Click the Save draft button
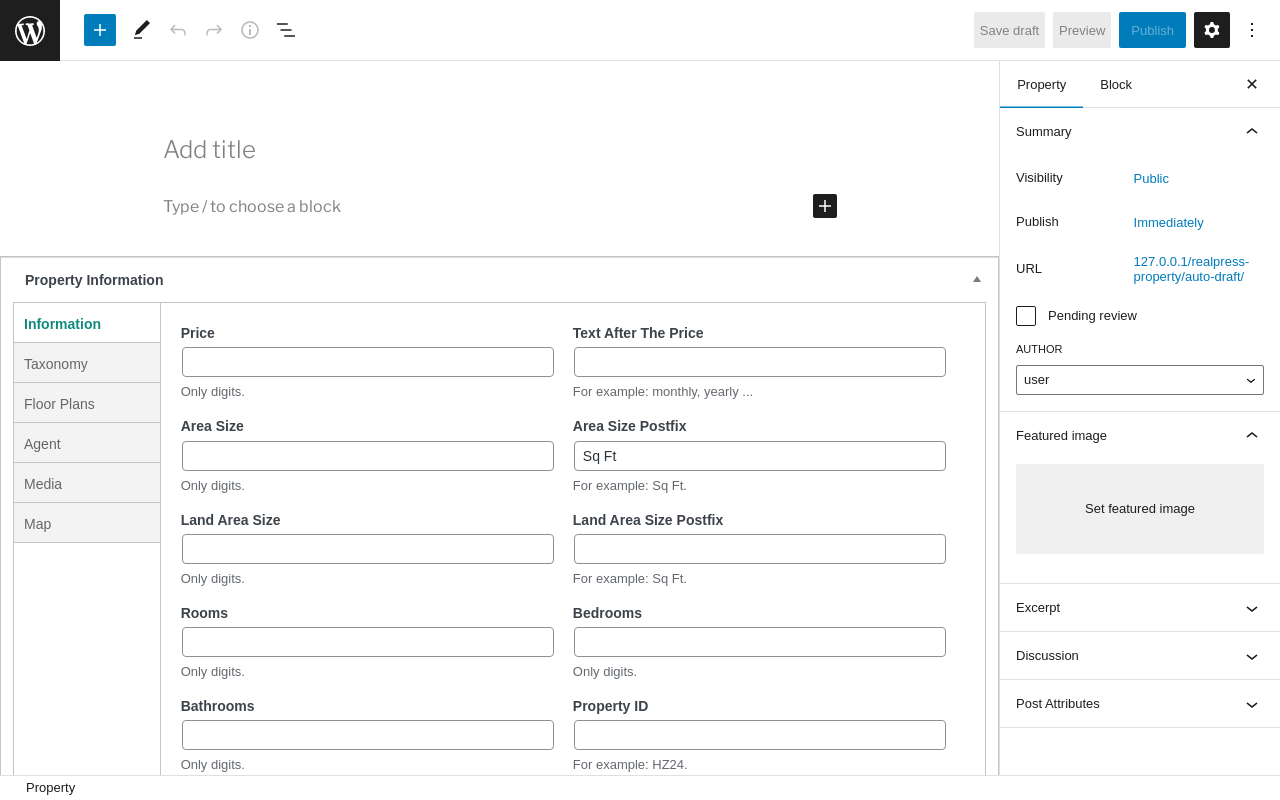The height and width of the screenshot is (800, 1280). pyautogui.click(x=1009, y=30)
